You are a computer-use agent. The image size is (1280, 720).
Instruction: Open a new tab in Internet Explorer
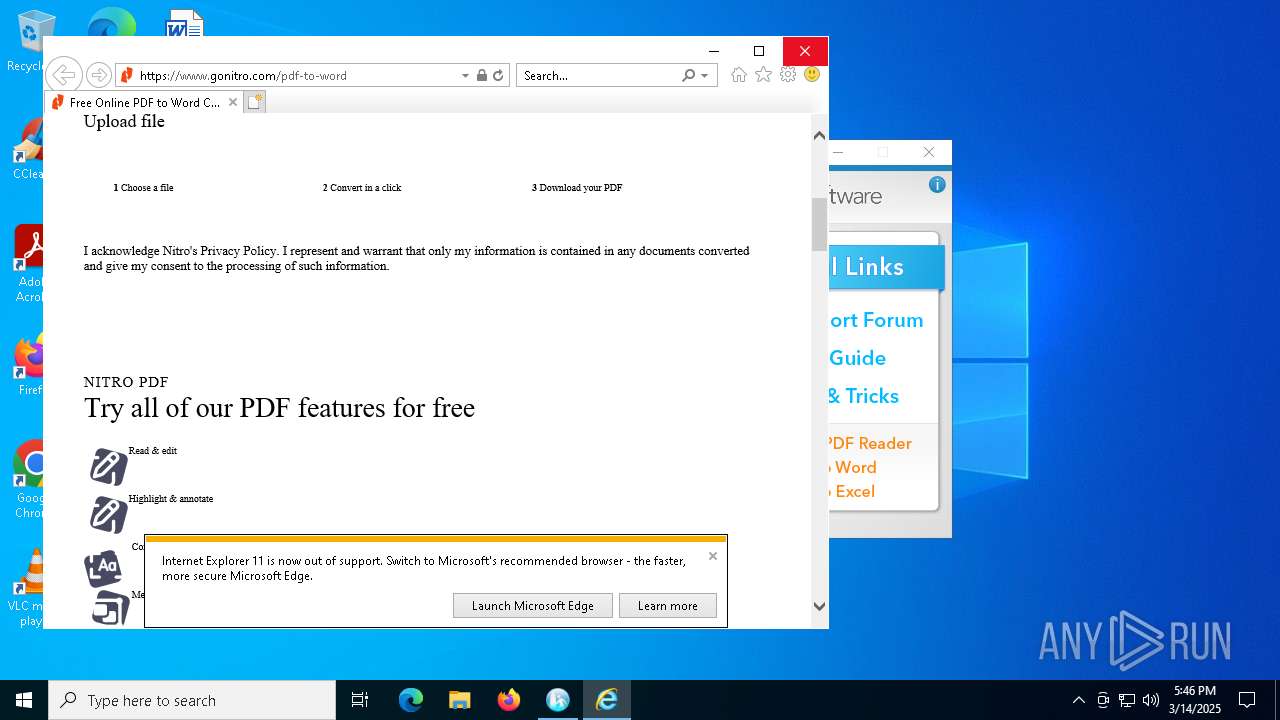pos(255,102)
